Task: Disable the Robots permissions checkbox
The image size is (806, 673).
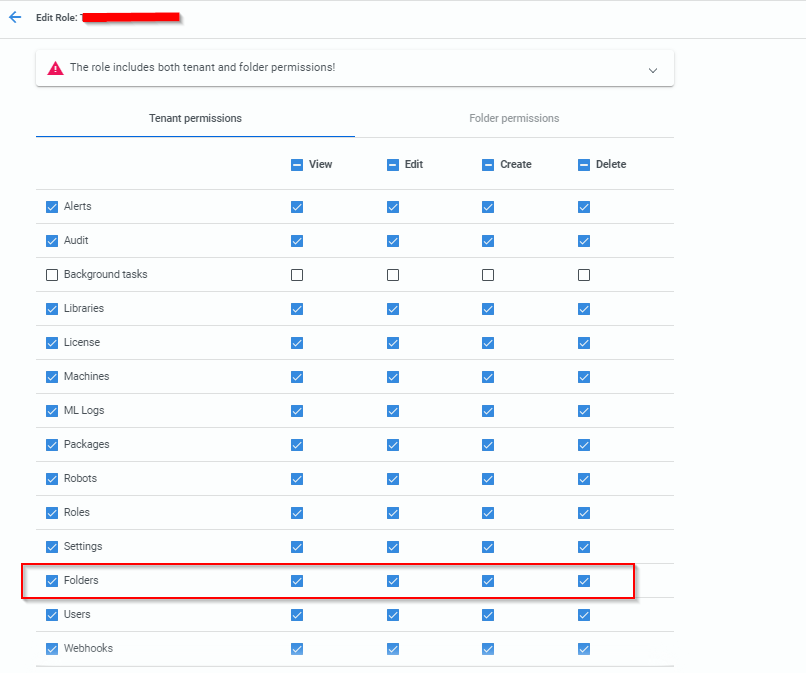Action: click(51, 478)
